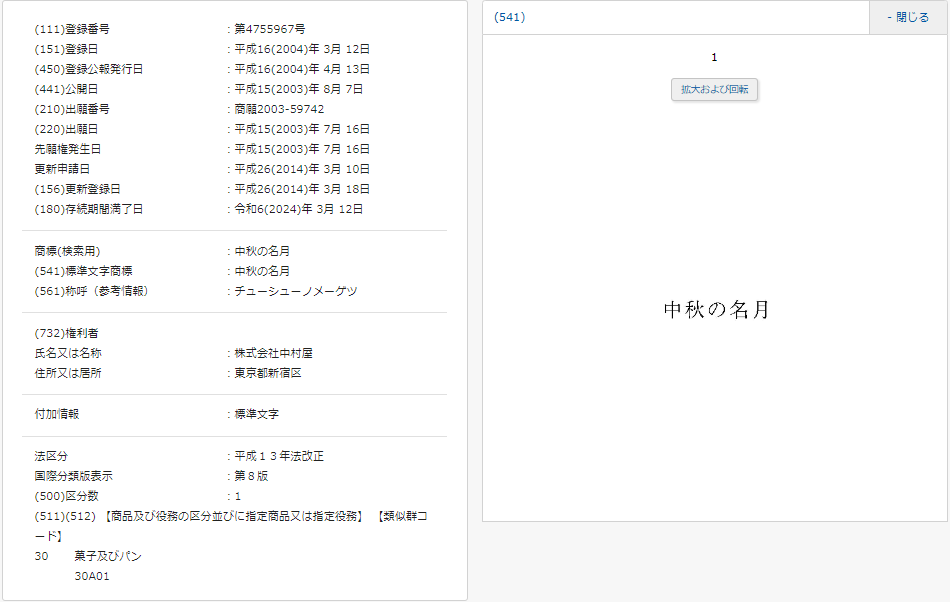This screenshot has height=602, width=950.
Task: Click the 中秋の名月 trademark image
Action: click(x=716, y=309)
